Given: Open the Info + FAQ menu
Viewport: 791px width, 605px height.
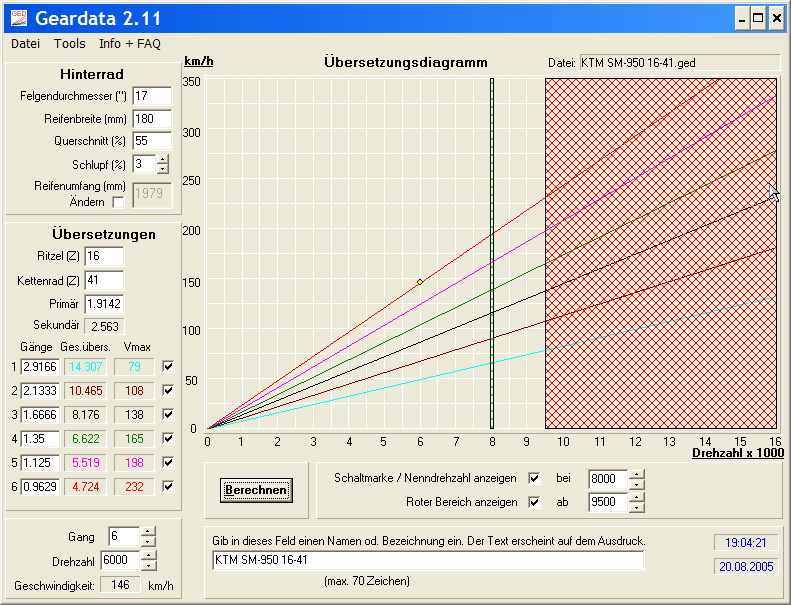Looking at the screenshot, I should click(129, 44).
